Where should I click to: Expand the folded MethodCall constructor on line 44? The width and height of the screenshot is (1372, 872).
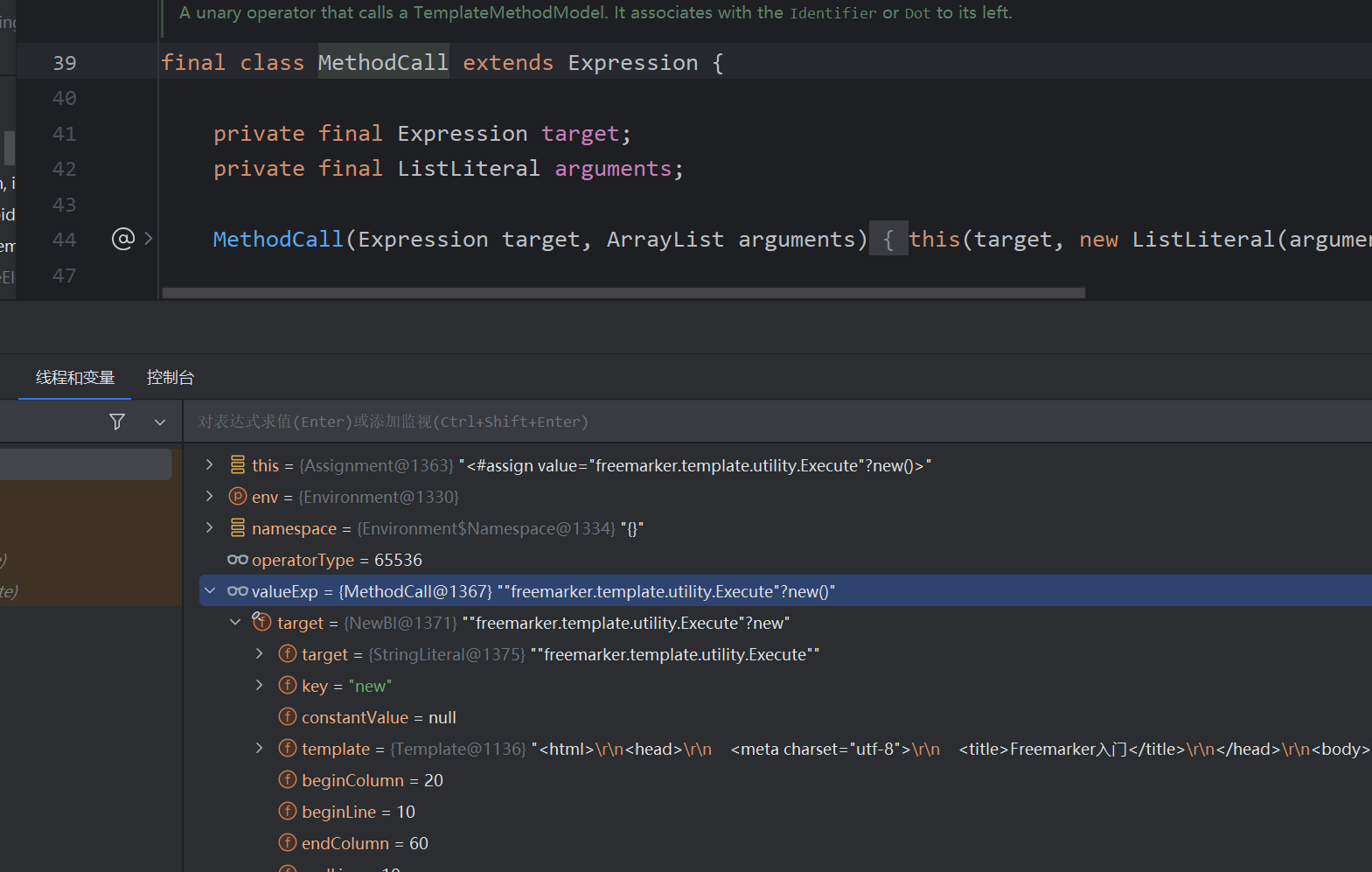tap(149, 239)
